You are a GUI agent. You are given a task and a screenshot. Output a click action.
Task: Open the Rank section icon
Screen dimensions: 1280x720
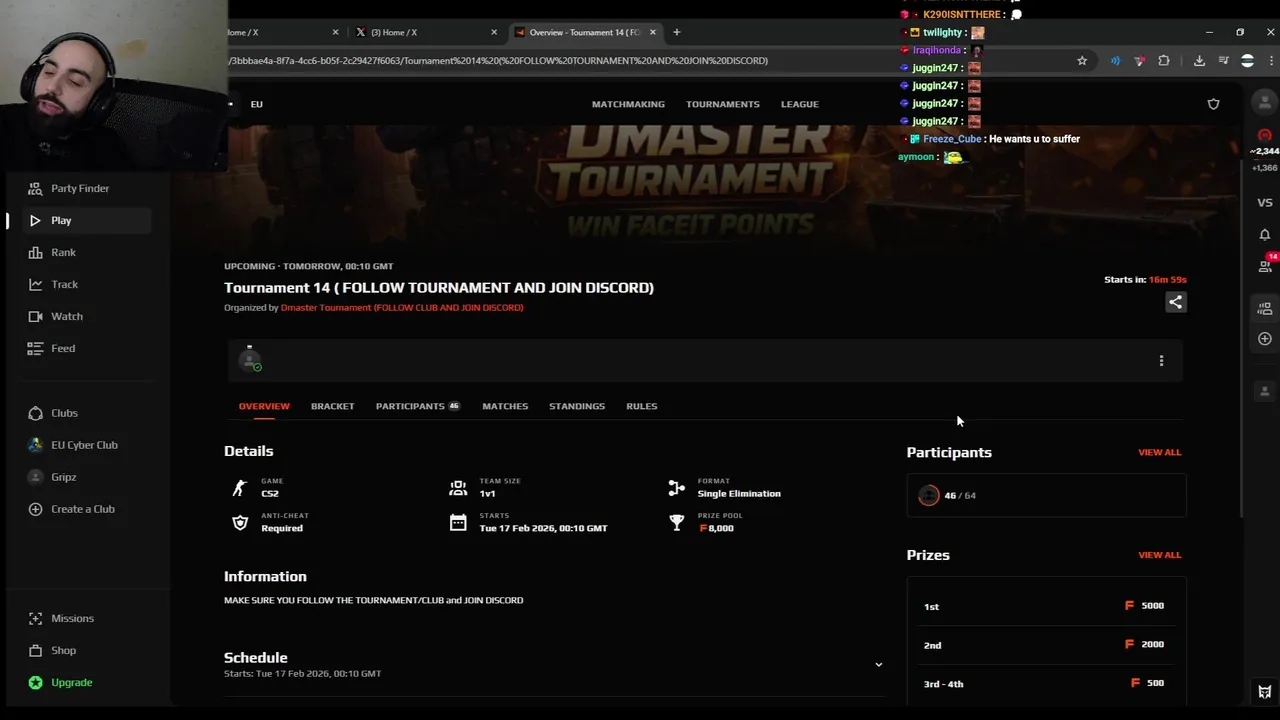pos(36,252)
